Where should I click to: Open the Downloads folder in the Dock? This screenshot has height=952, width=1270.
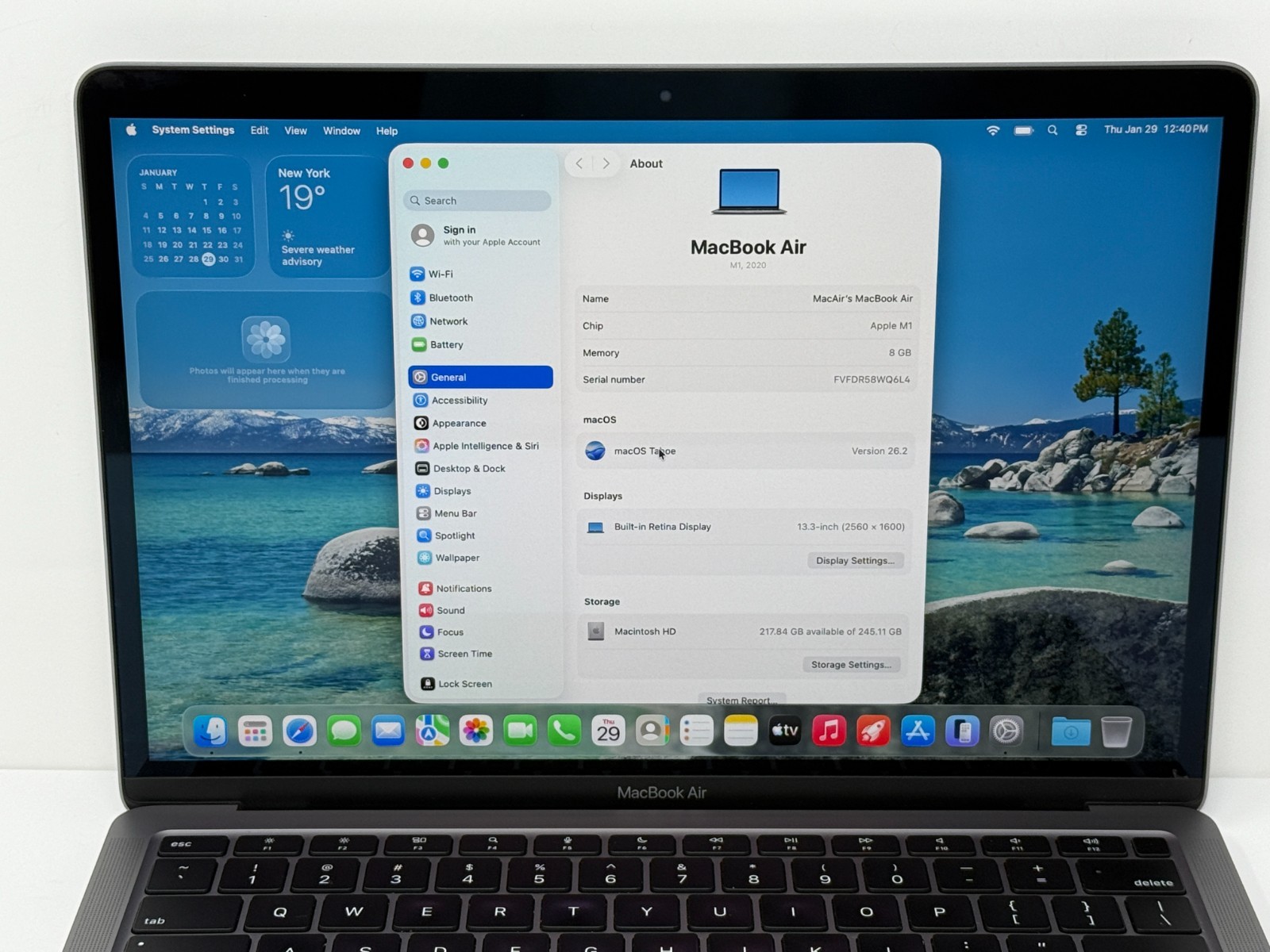[1070, 731]
